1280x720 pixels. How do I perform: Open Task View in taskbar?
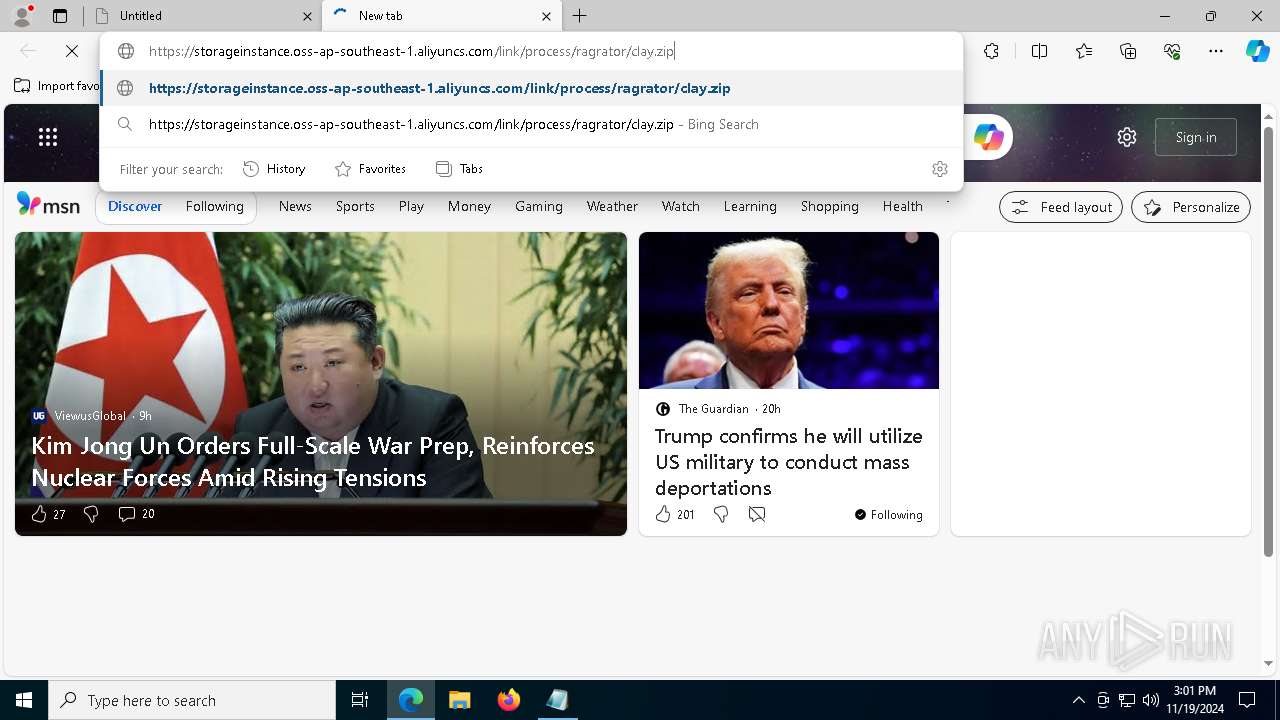(360, 700)
